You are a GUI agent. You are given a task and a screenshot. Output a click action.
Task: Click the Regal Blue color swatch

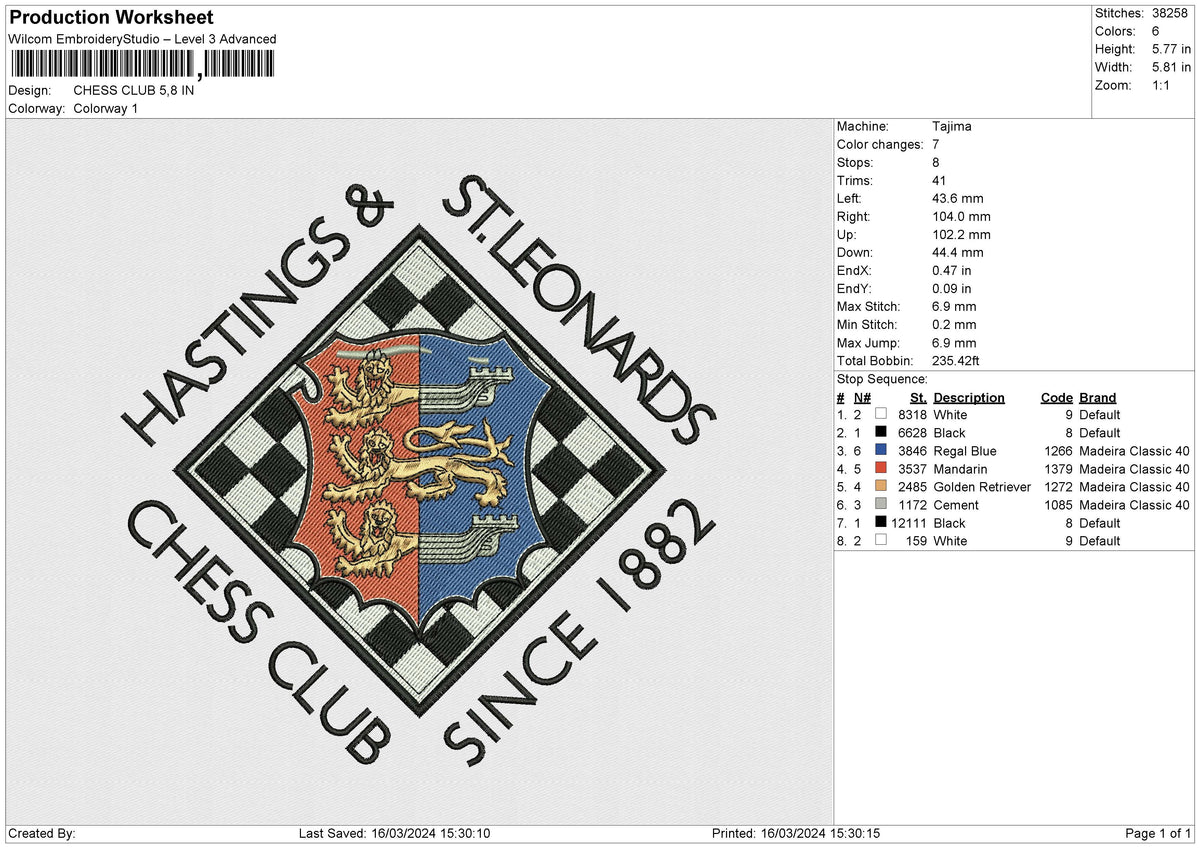click(881, 450)
